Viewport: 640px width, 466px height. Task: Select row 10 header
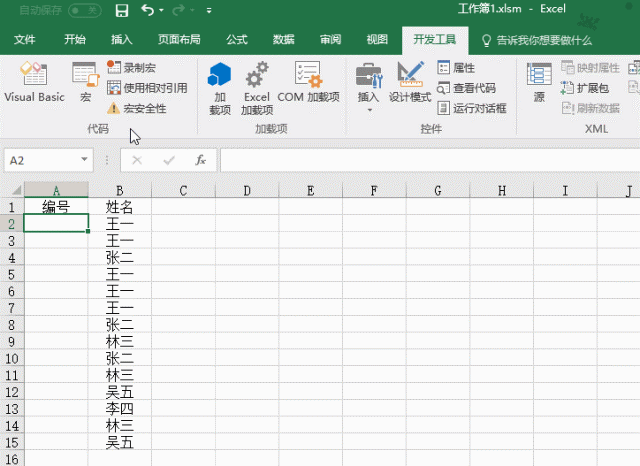pos(12,358)
